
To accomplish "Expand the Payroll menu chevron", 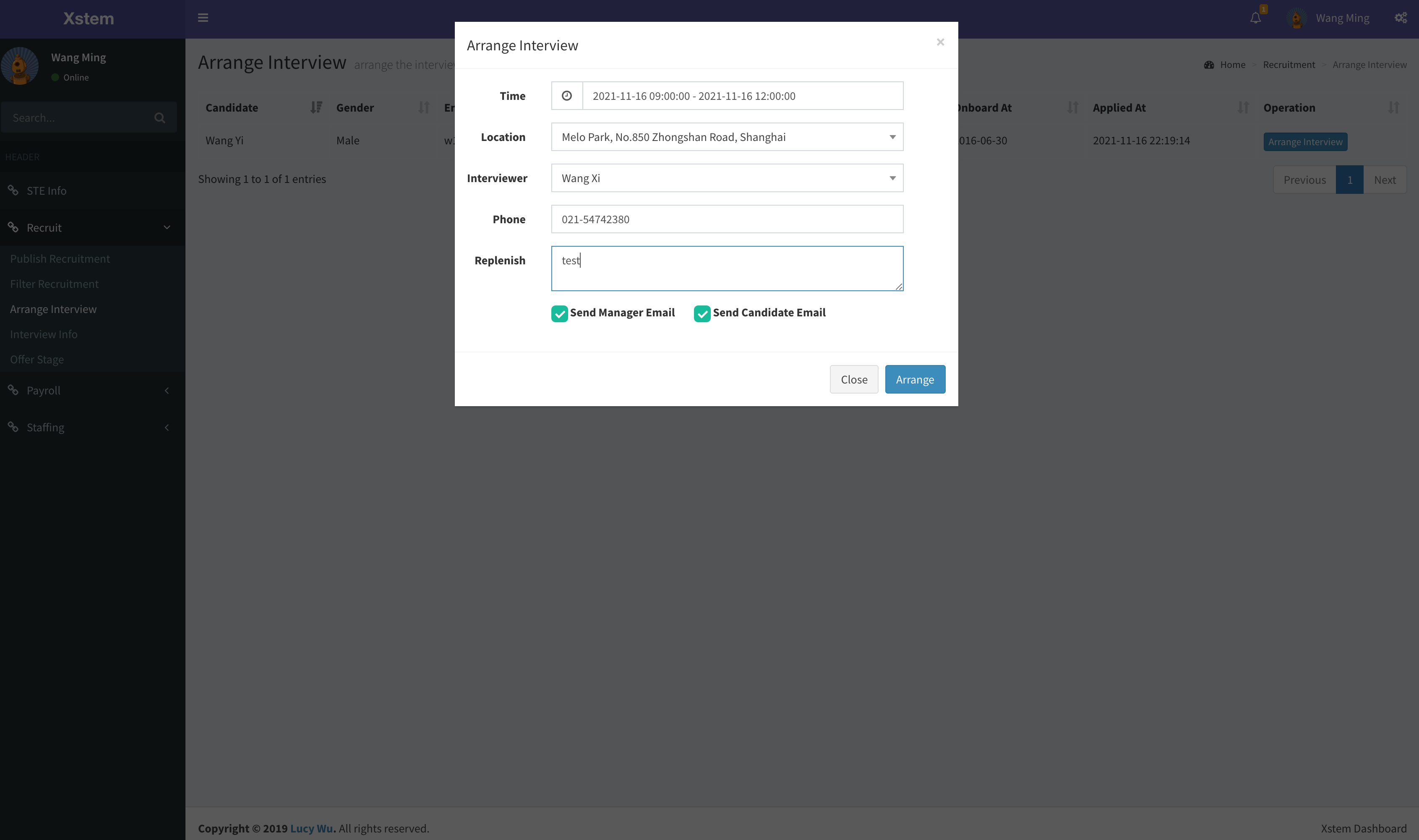I will (167, 391).
